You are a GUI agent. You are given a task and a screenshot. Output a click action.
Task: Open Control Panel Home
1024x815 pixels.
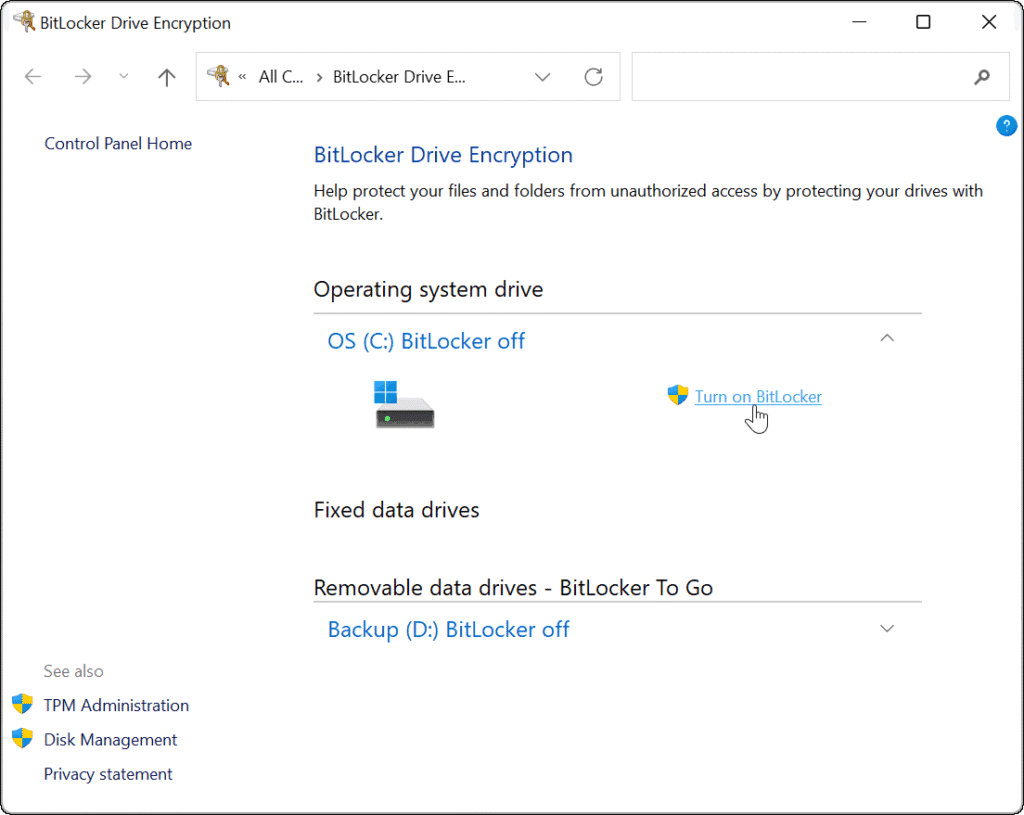tap(118, 144)
